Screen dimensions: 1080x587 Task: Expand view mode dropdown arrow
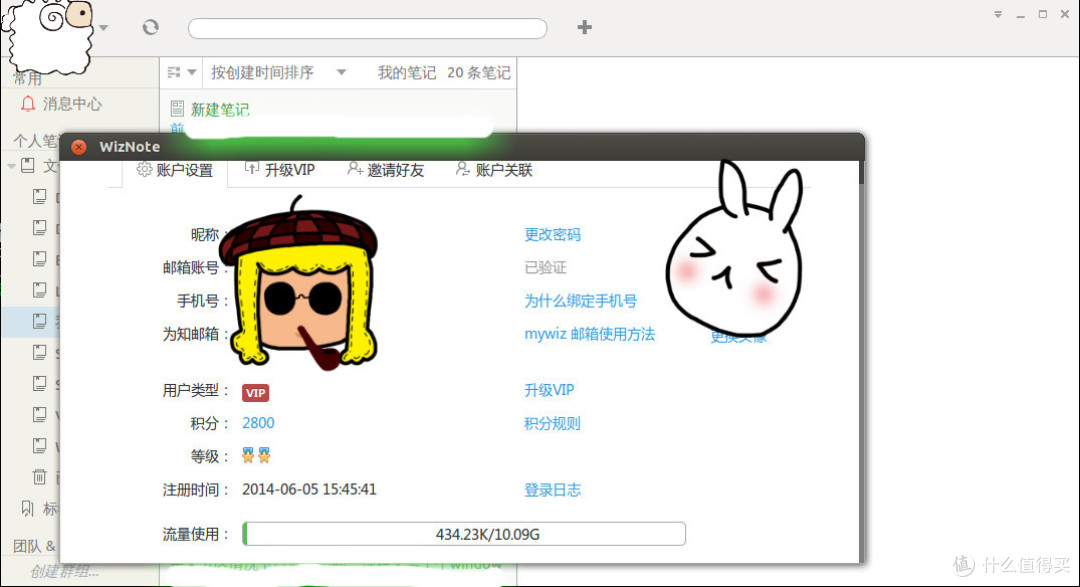coord(192,72)
